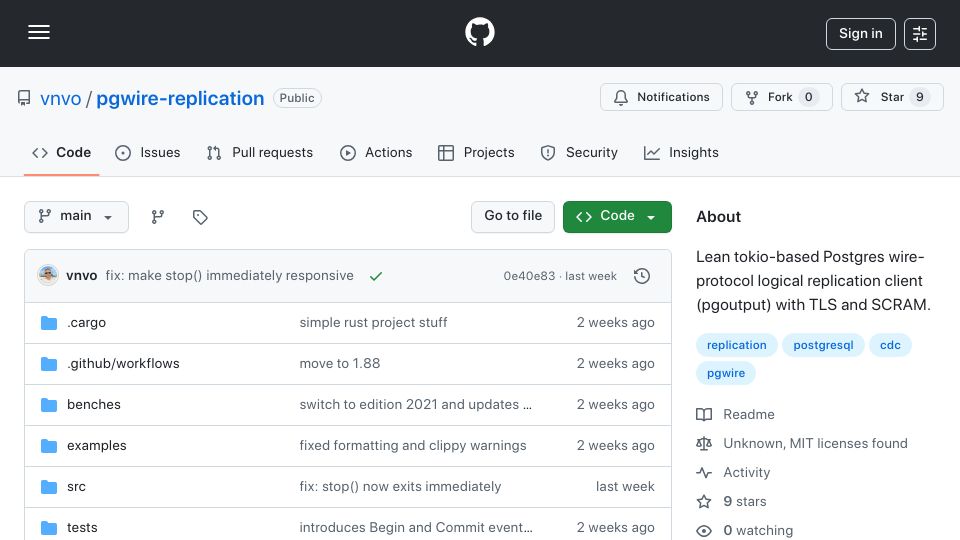Click the star count 9 badge
This screenshot has width=960, height=540.
click(x=920, y=97)
